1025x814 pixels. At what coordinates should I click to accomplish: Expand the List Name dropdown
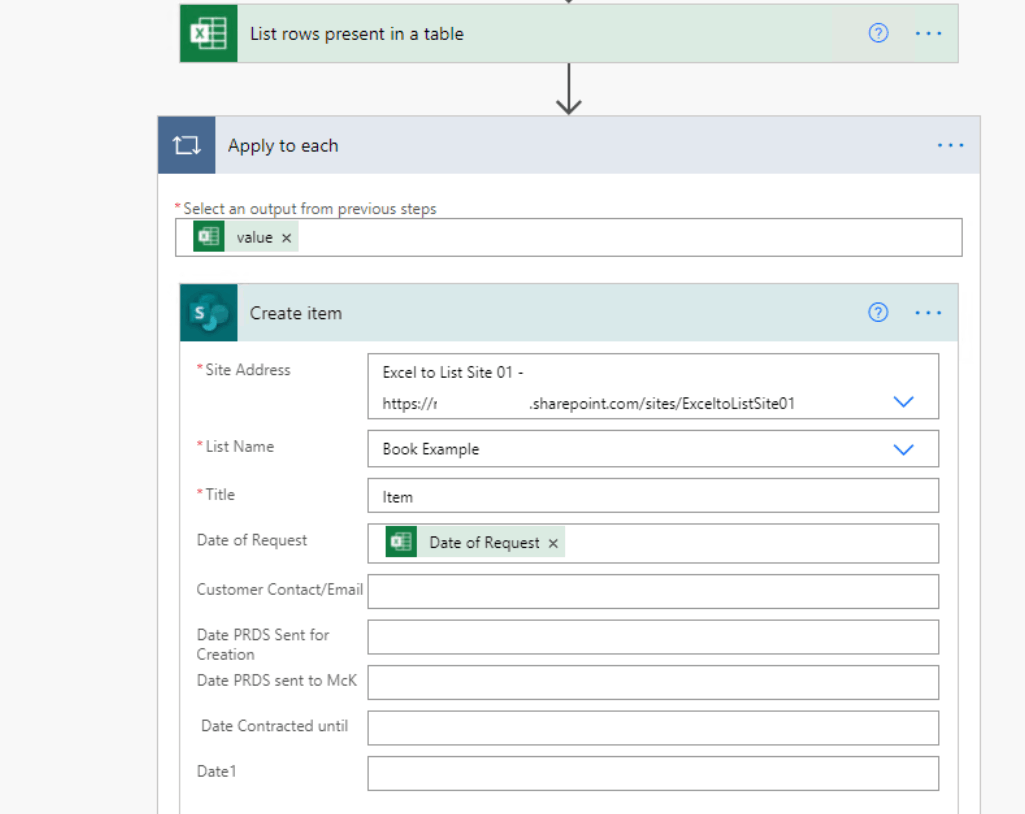pos(903,449)
